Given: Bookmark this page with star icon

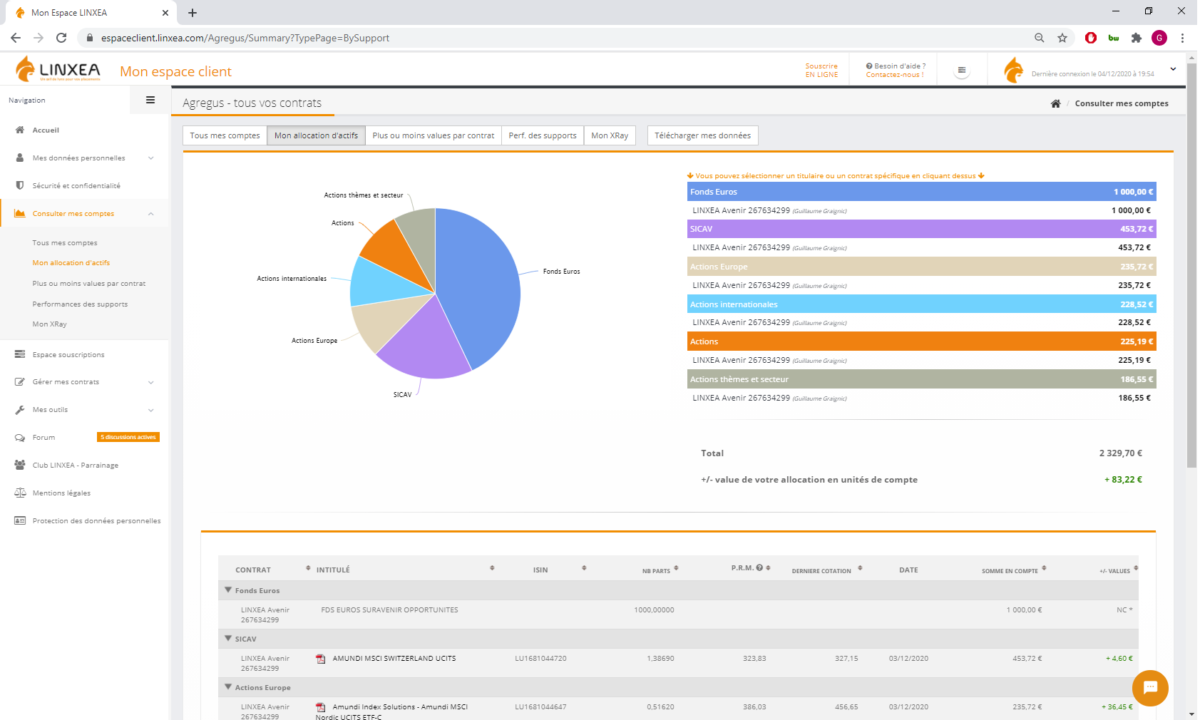Looking at the screenshot, I should [1062, 38].
